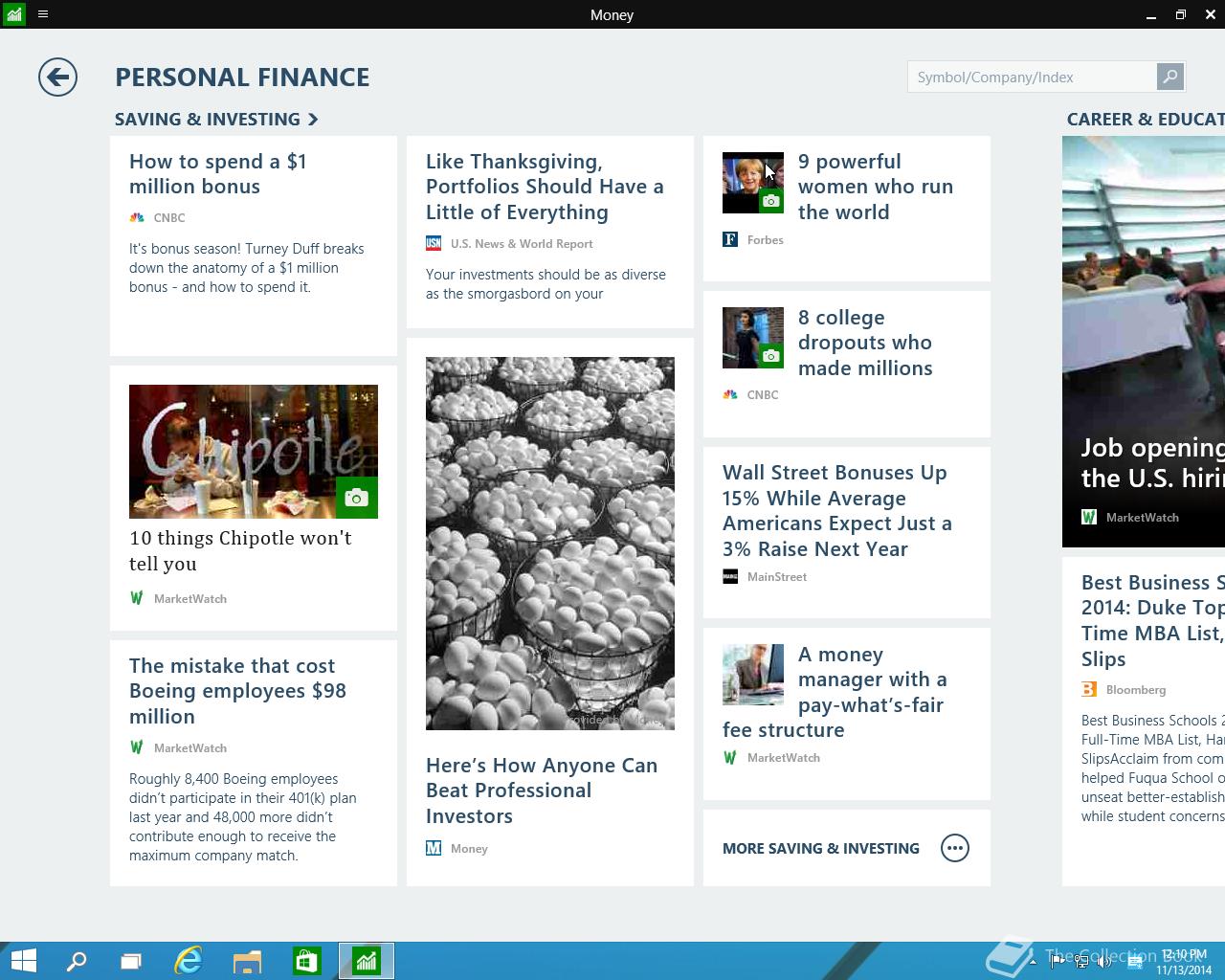Launch Internet Explorer from taskbar
Screen dimensions: 1225x980
point(189,961)
